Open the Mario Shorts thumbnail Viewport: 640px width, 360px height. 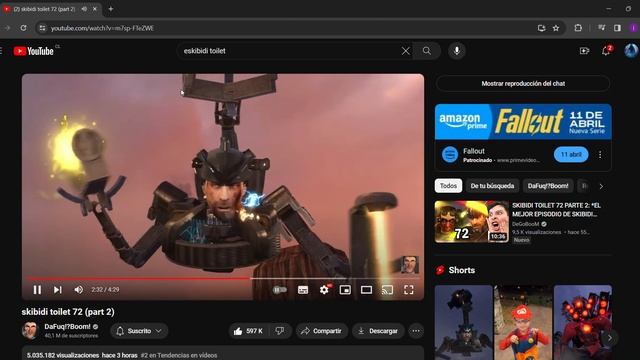[x=523, y=322]
